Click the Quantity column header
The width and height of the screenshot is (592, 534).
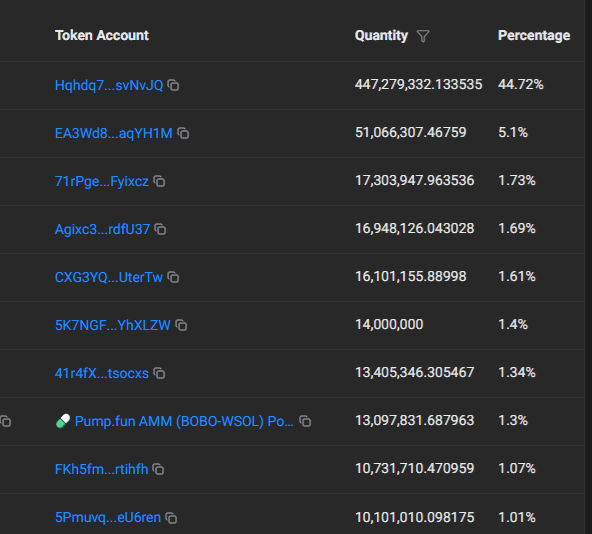(381, 35)
